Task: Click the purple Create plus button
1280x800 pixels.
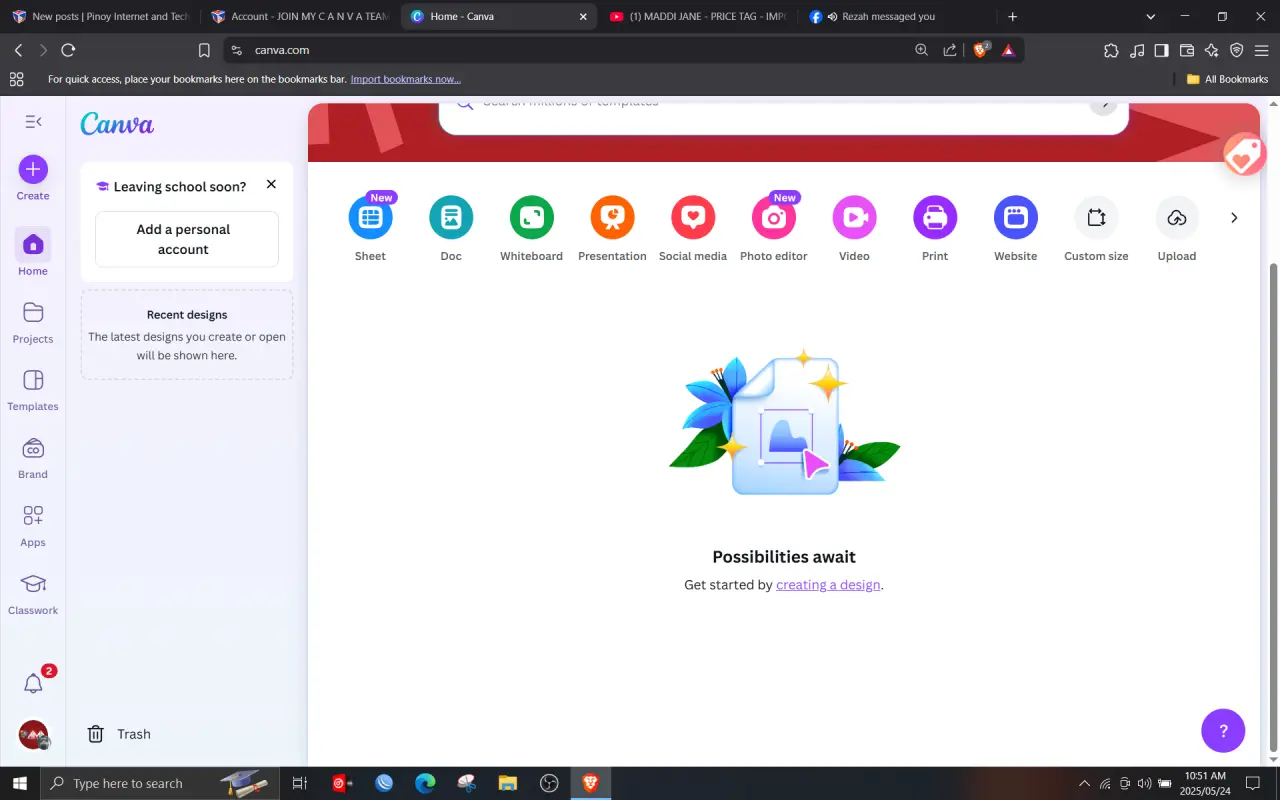Action: pos(33,169)
